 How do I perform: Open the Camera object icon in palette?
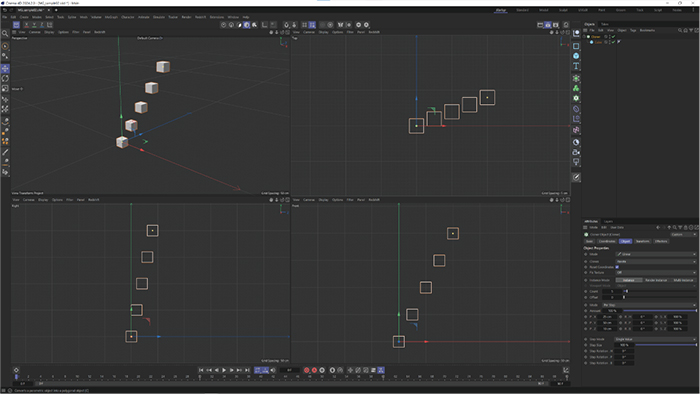[576, 152]
